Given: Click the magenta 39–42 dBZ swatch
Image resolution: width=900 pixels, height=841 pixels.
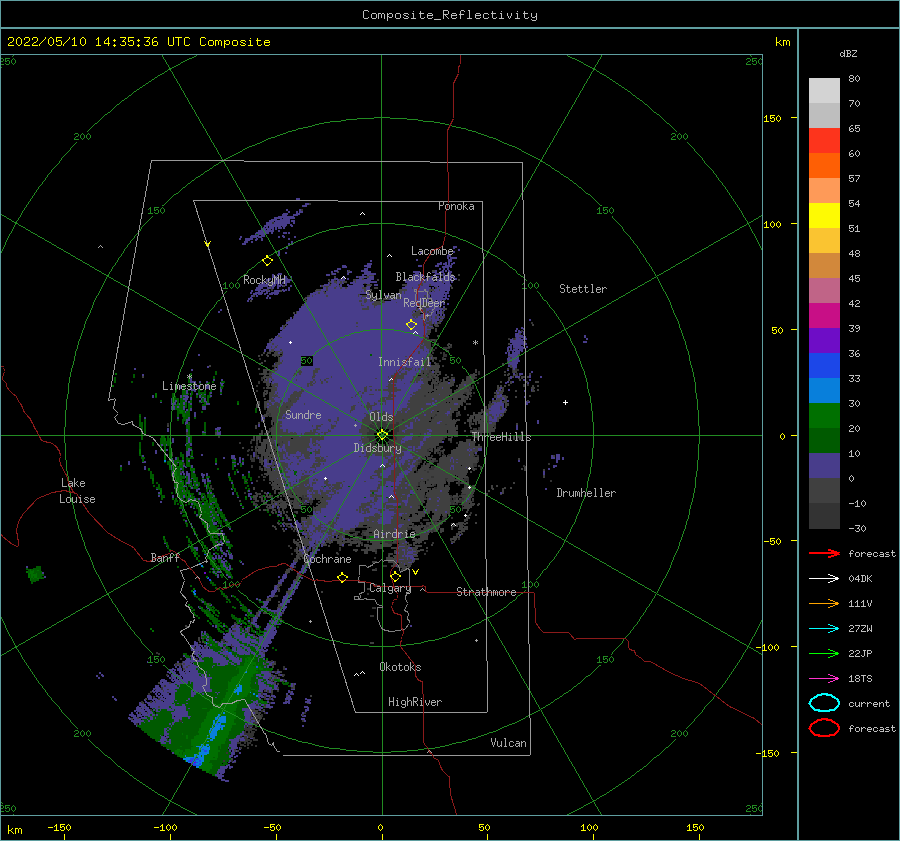Looking at the screenshot, I should click(824, 315).
